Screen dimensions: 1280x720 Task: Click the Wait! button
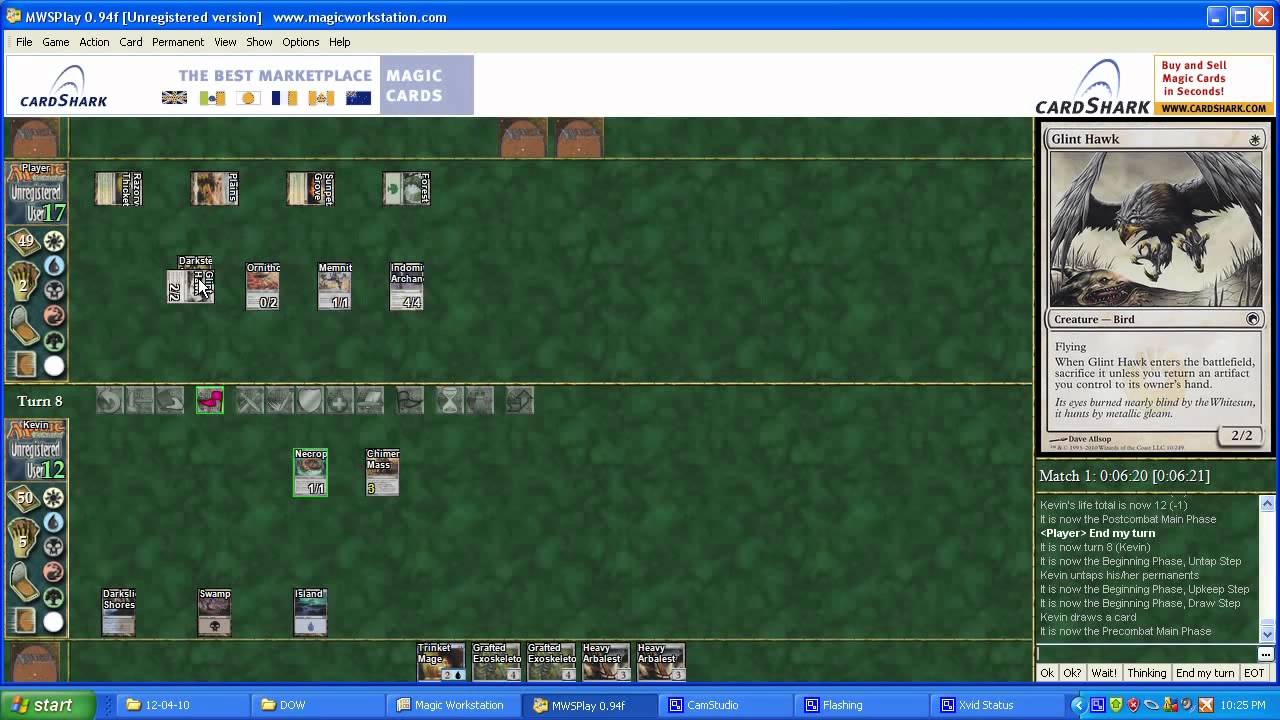click(x=1104, y=673)
